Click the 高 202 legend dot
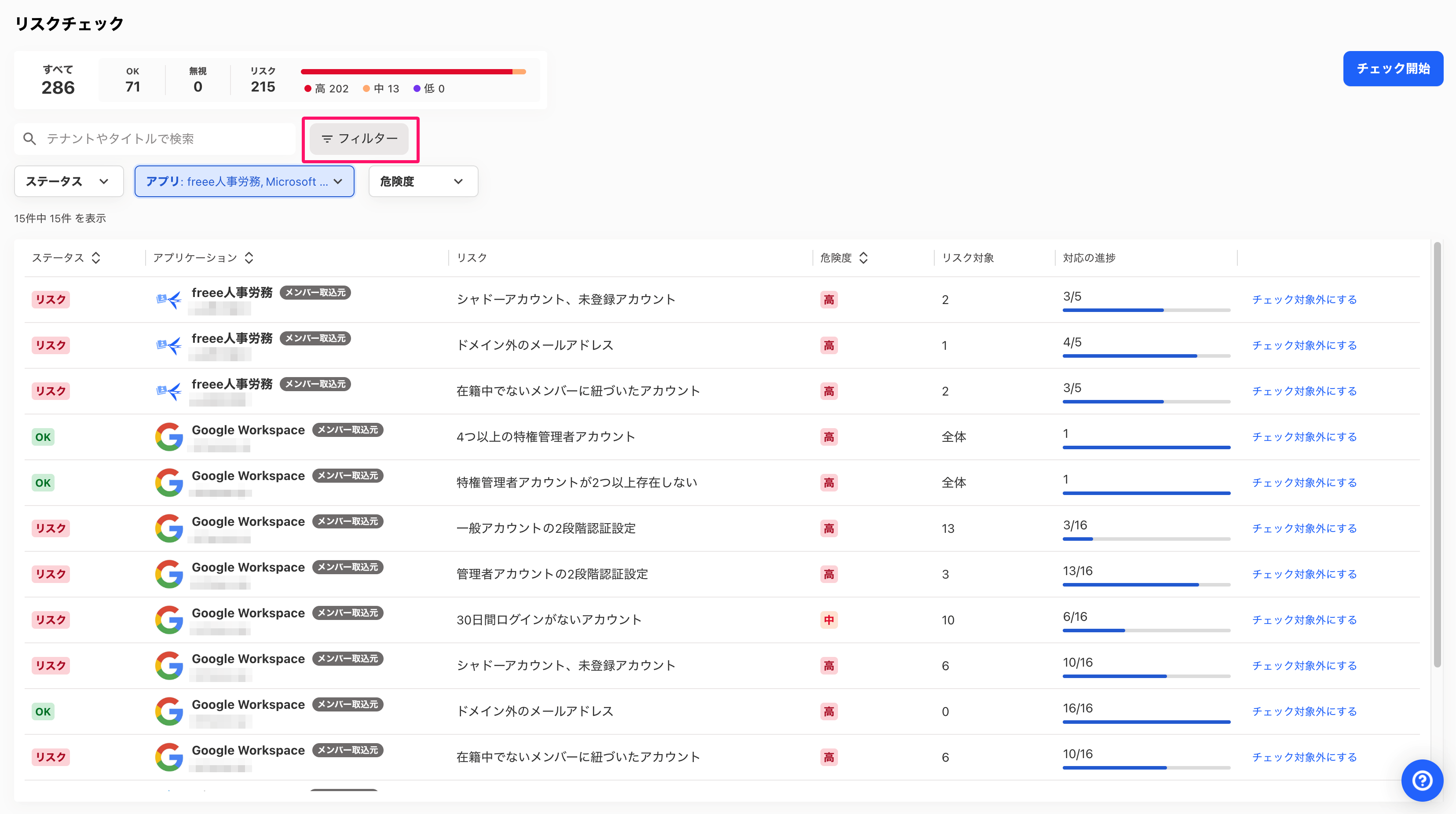This screenshot has width=1456, height=814. tap(307, 89)
